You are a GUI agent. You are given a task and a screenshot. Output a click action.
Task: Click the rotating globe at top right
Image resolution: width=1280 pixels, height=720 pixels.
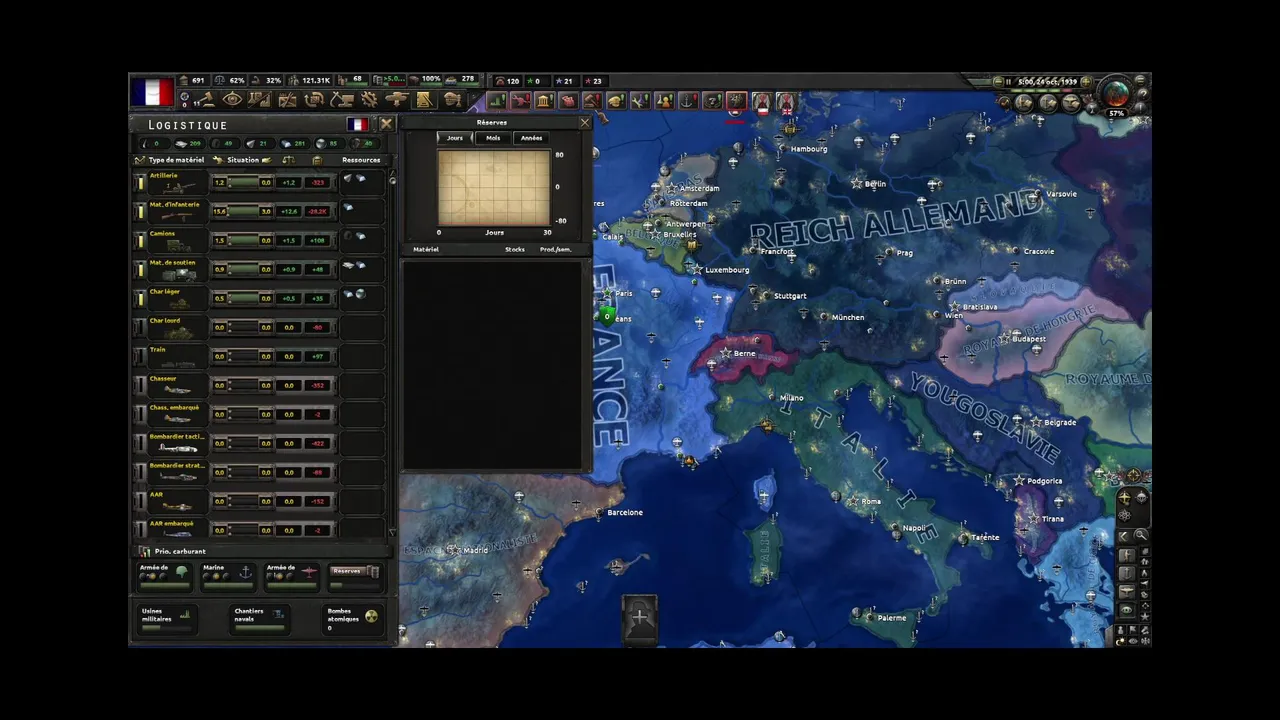click(1116, 94)
